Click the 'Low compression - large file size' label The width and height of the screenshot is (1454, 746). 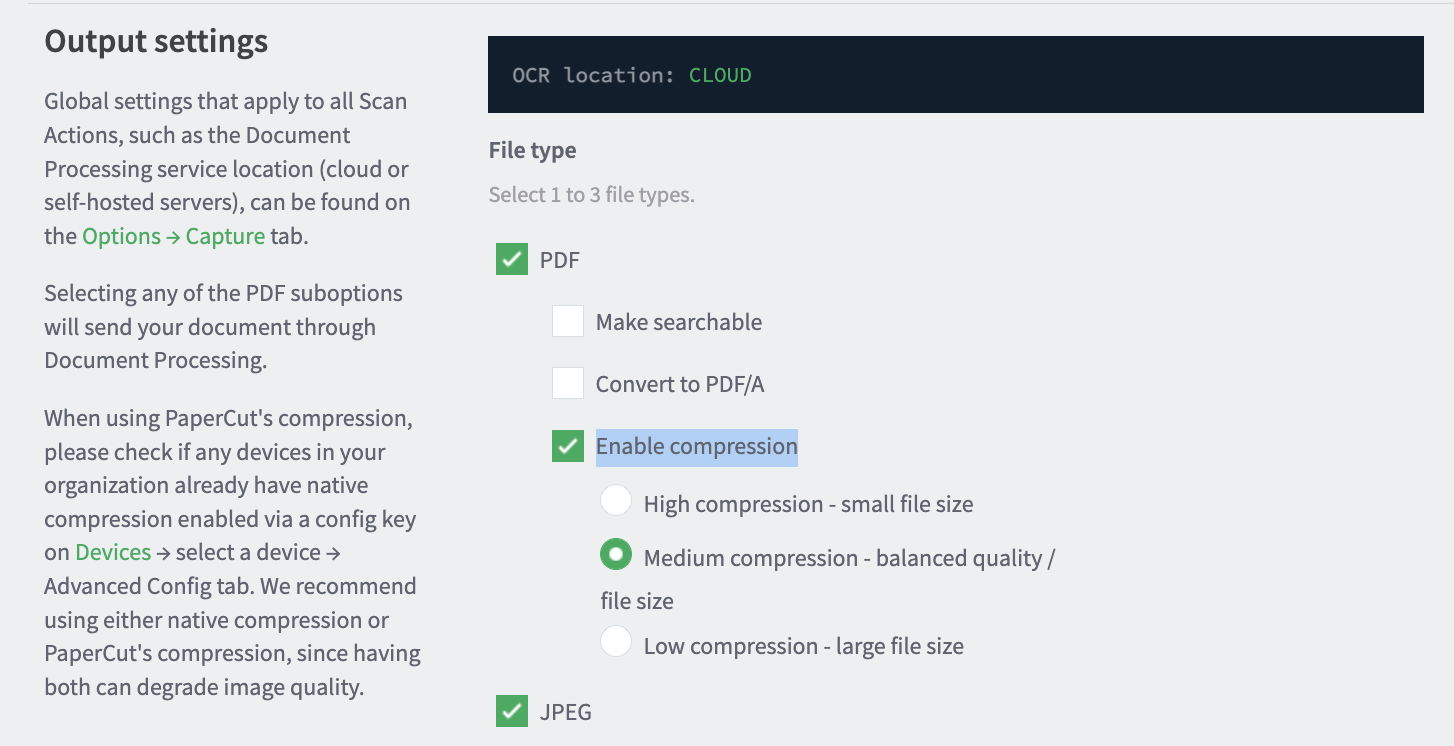804,646
